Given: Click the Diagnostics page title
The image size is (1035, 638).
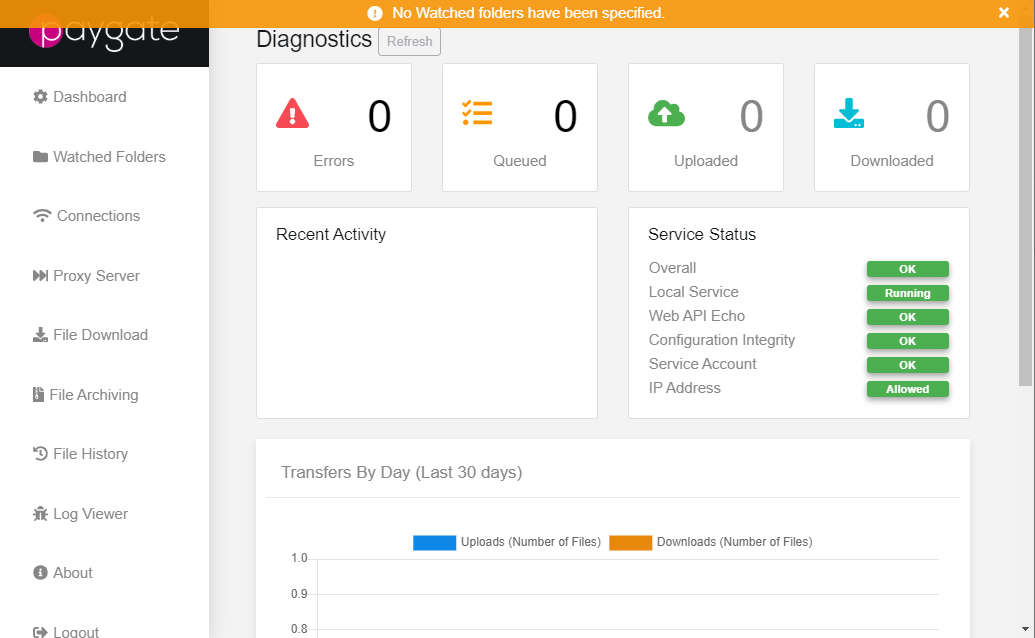Looking at the screenshot, I should click(314, 40).
